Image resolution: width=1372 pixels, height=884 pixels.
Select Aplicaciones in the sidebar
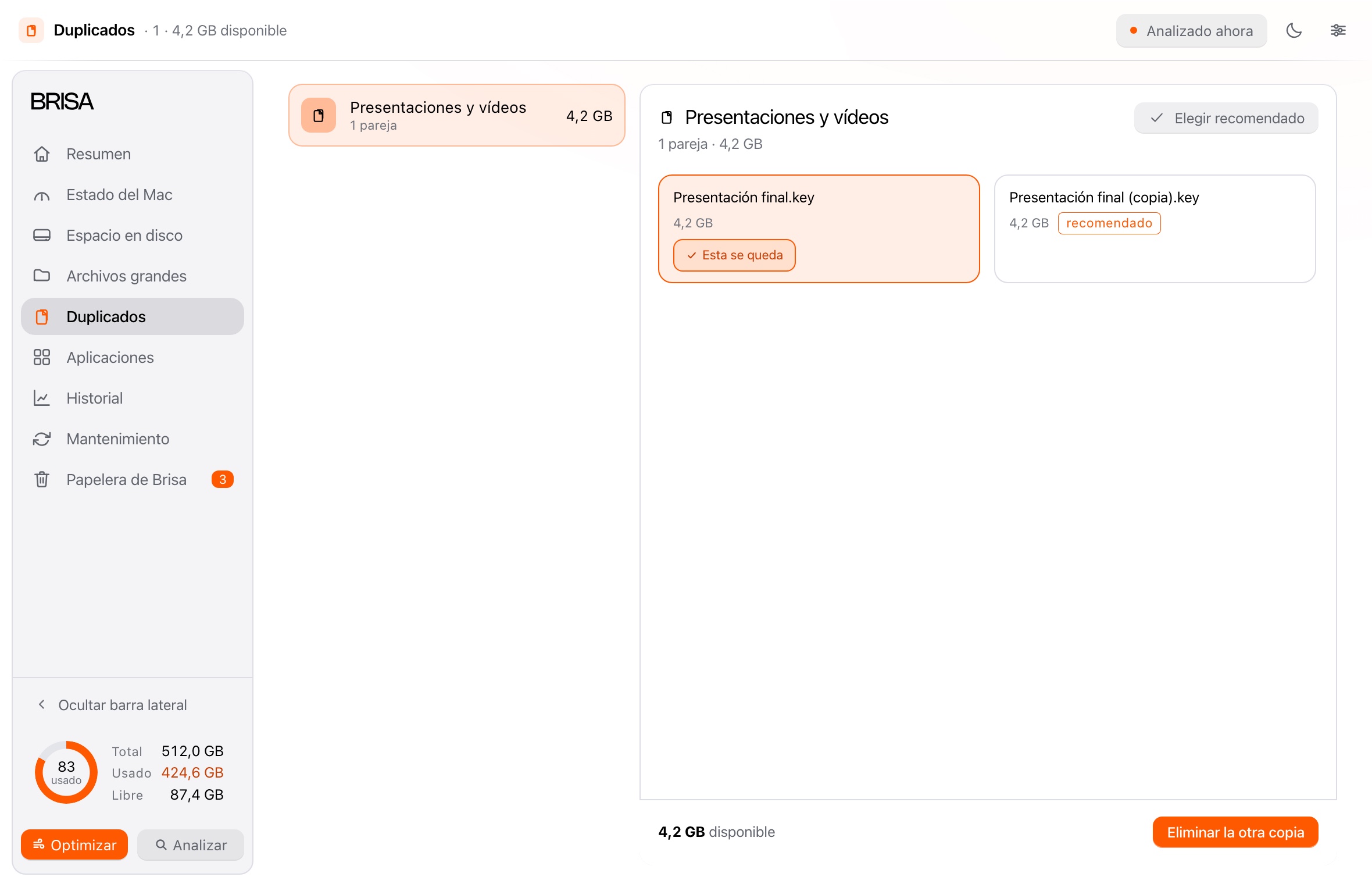point(133,357)
